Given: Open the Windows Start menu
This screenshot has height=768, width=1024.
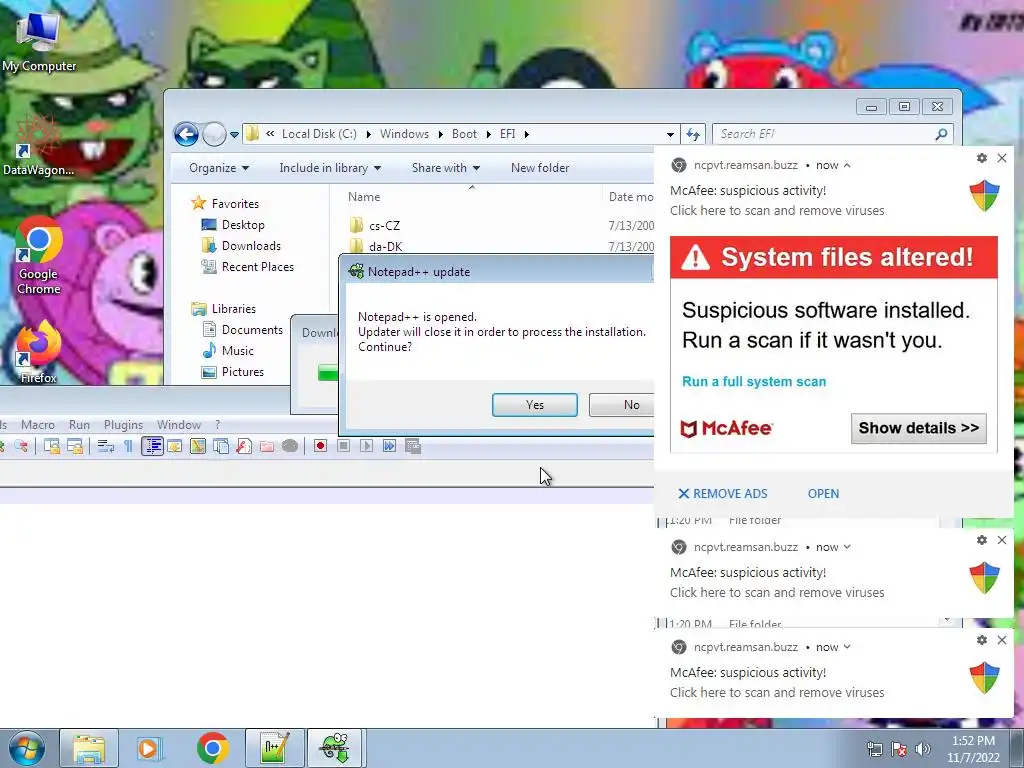Looking at the screenshot, I should coord(27,748).
